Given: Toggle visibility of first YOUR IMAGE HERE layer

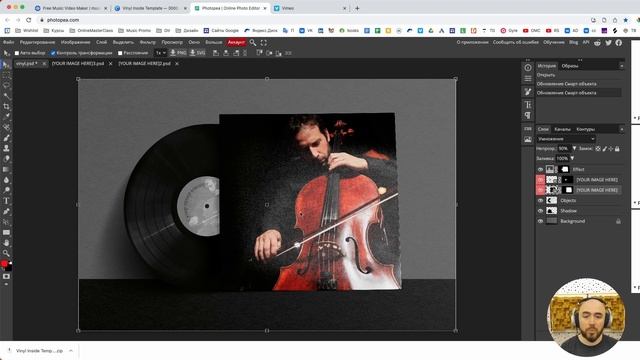Looking at the screenshot, I should [x=540, y=180].
